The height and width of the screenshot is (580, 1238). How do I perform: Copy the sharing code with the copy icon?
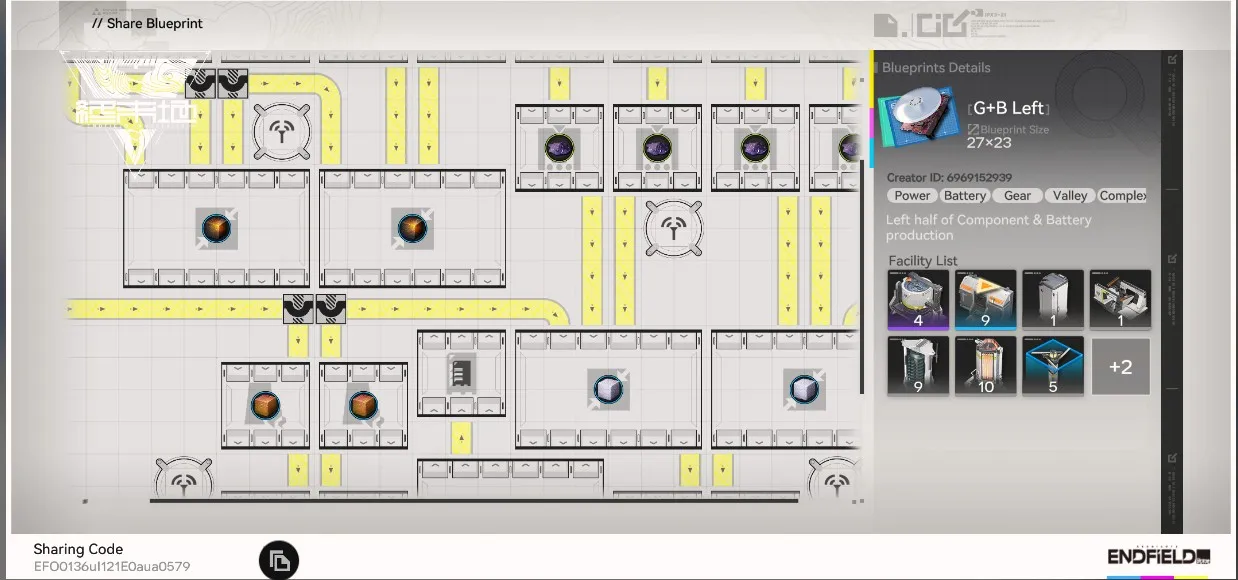279,561
